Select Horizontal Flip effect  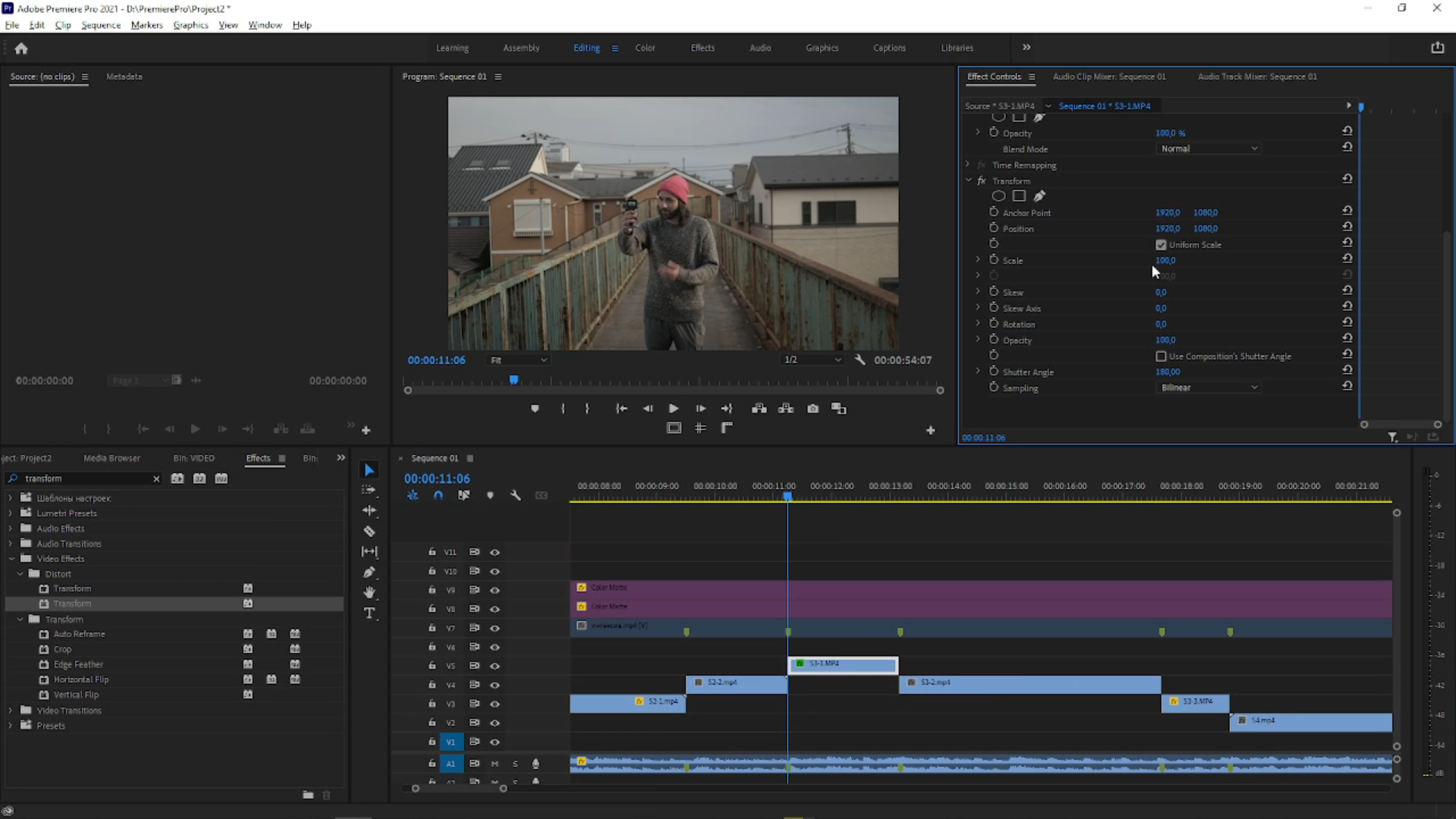click(x=80, y=679)
